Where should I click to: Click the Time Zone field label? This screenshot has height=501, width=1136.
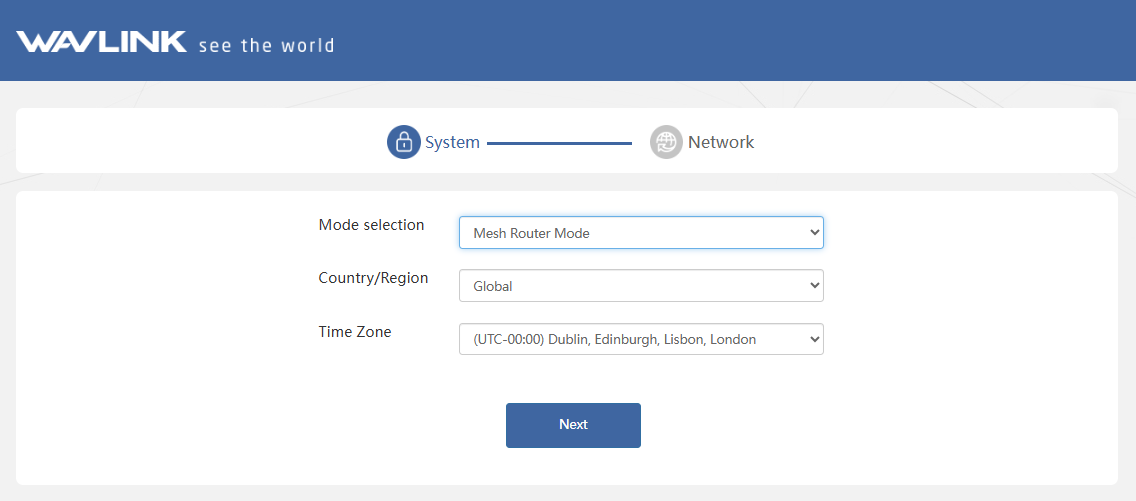tap(355, 332)
